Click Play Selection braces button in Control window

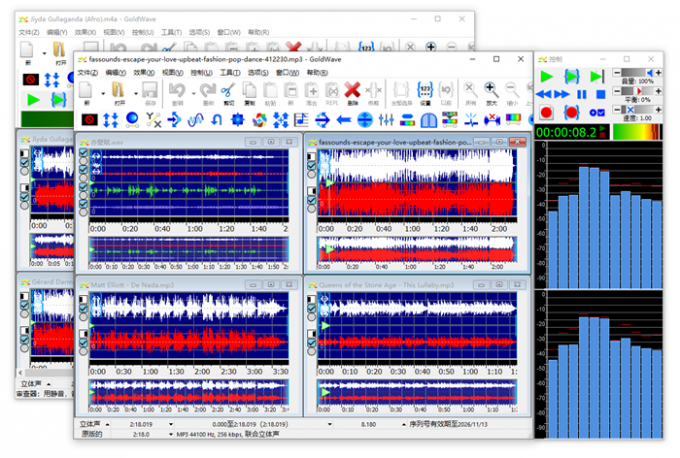(x=572, y=77)
